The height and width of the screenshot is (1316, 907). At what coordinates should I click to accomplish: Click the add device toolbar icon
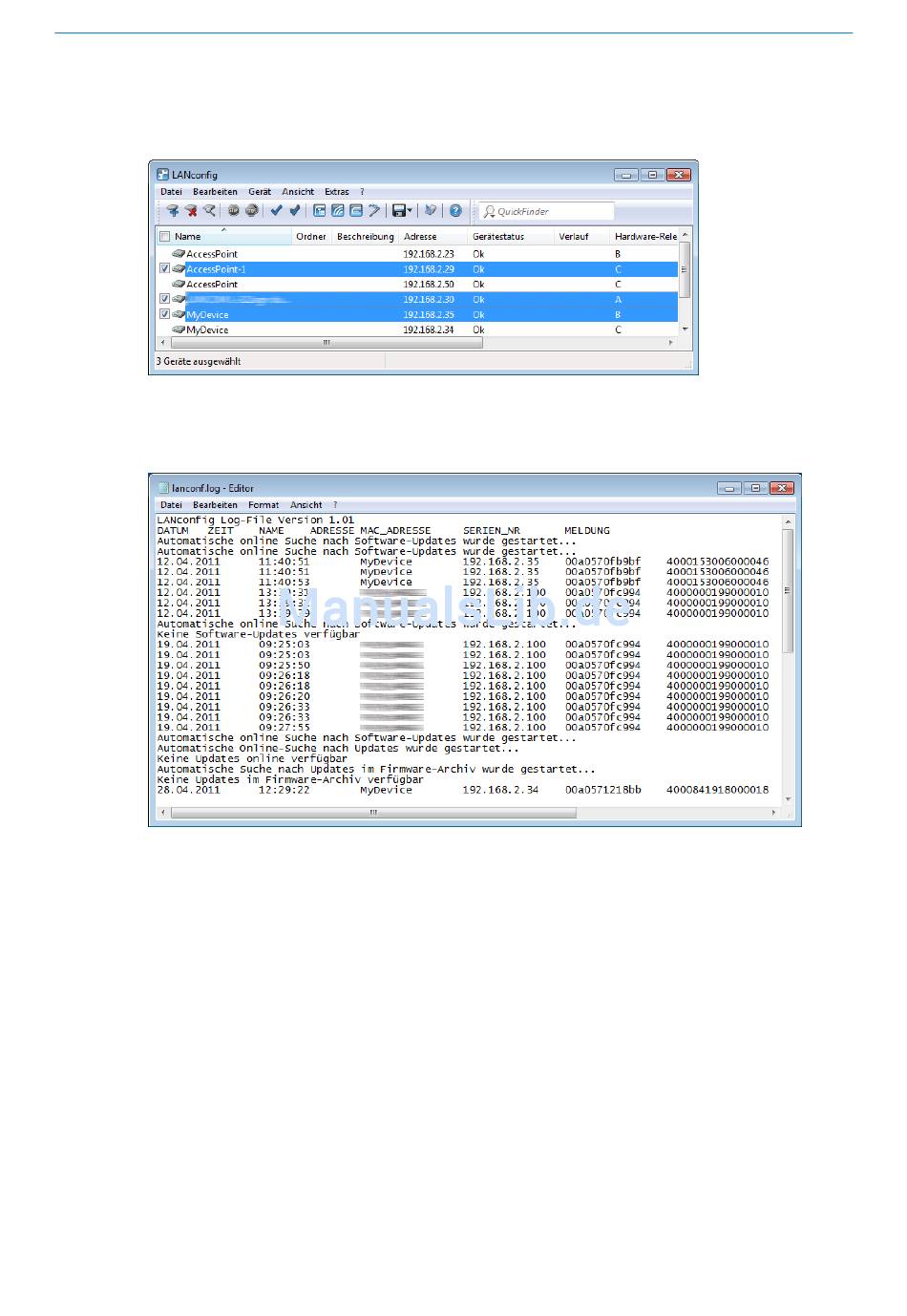(x=173, y=211)
